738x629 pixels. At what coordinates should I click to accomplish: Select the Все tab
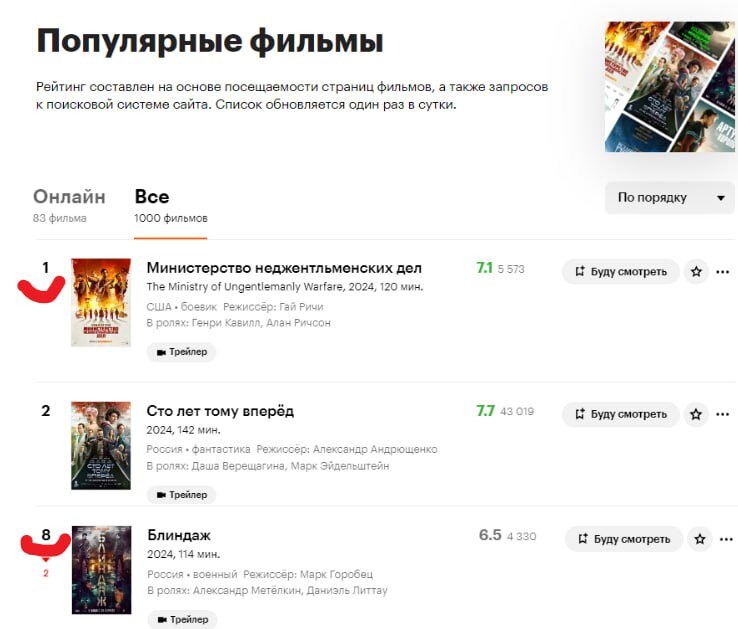(170, 206)
